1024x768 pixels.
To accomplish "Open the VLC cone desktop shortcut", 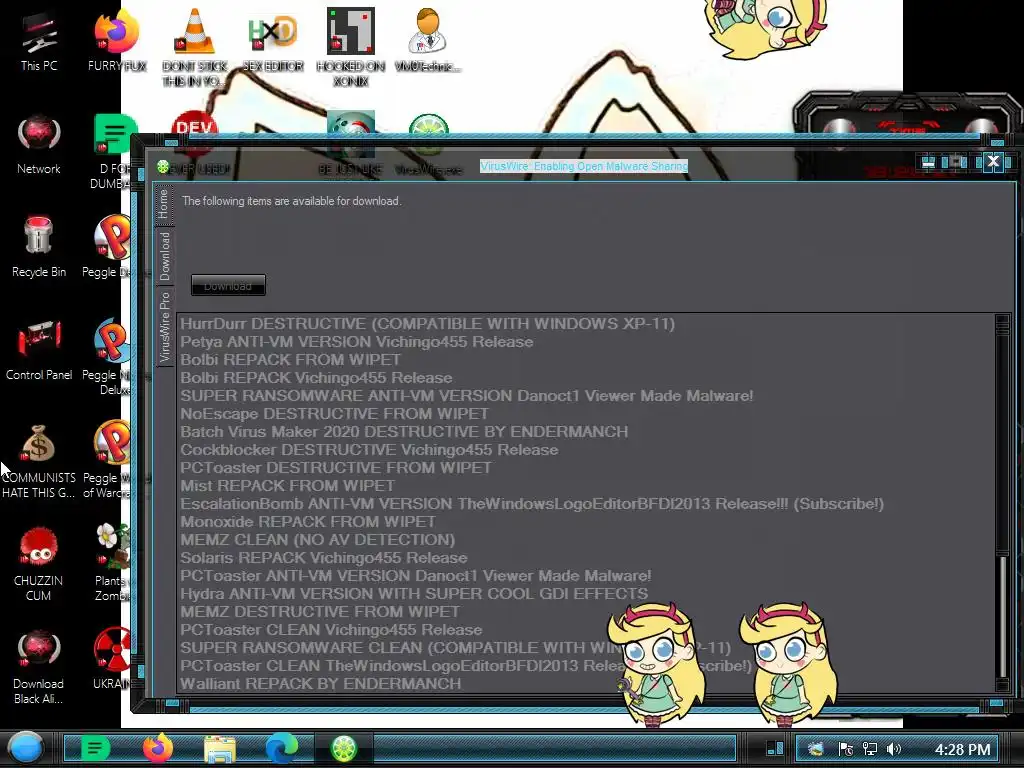I will [195, 47].
